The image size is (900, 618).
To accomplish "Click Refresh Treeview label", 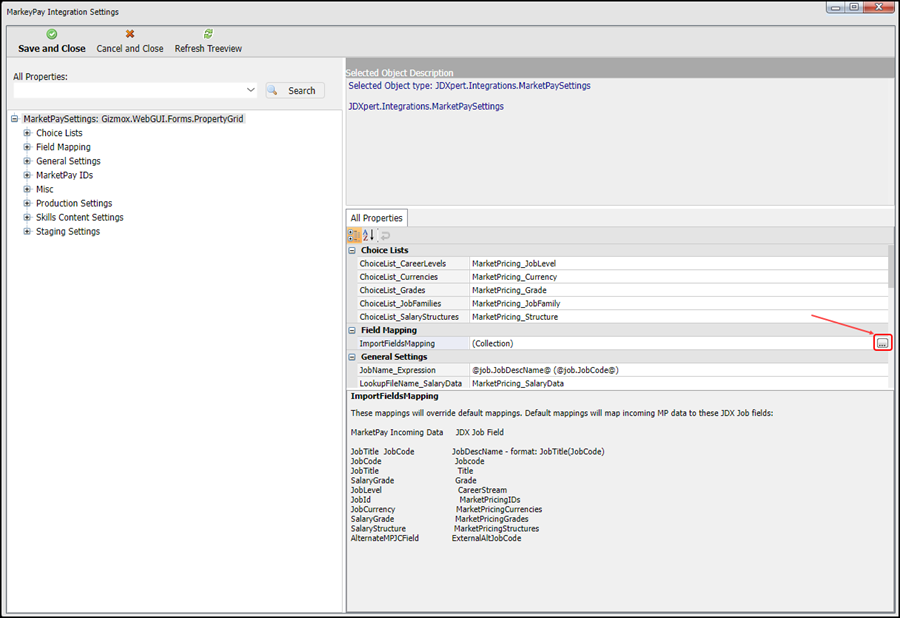I will click(208, 49).
